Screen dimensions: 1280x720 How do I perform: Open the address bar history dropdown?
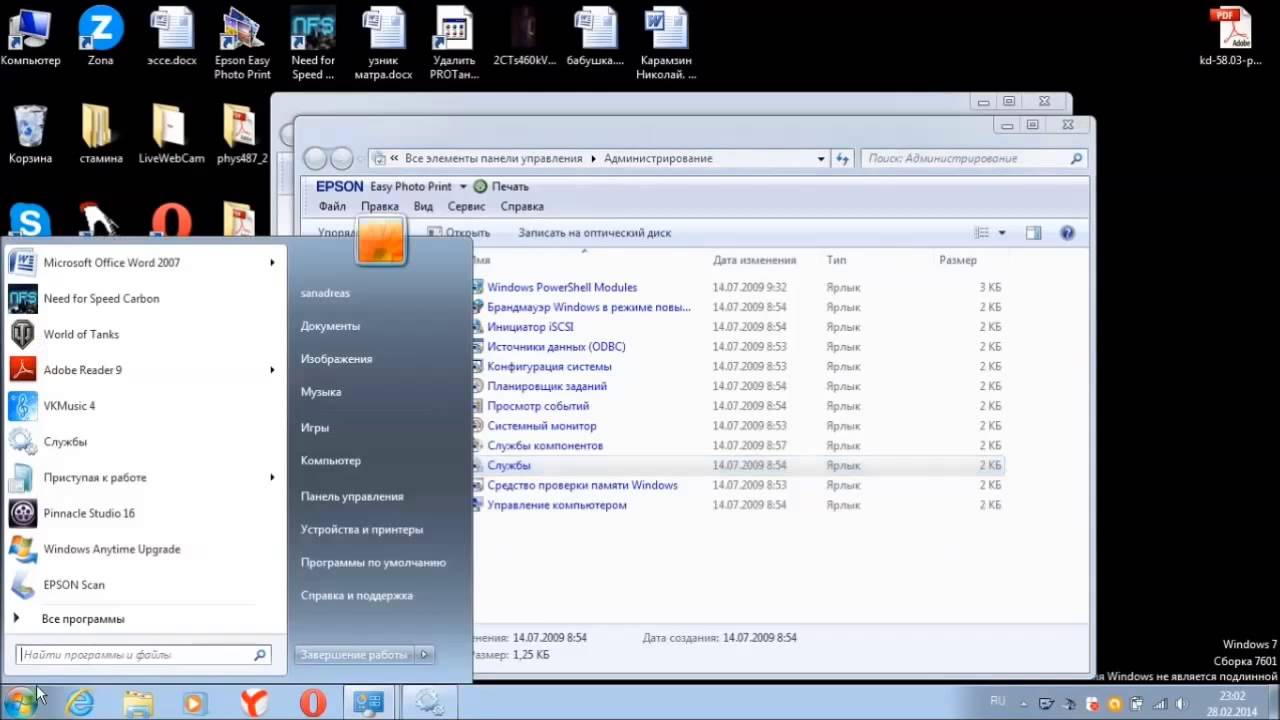pos(821,159)
